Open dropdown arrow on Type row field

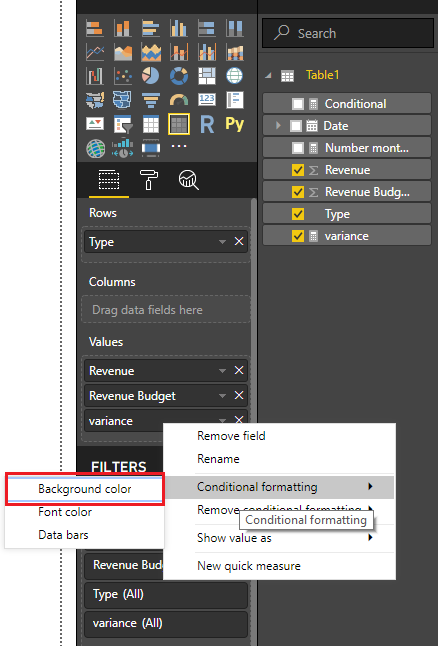[x=223, y=241]
